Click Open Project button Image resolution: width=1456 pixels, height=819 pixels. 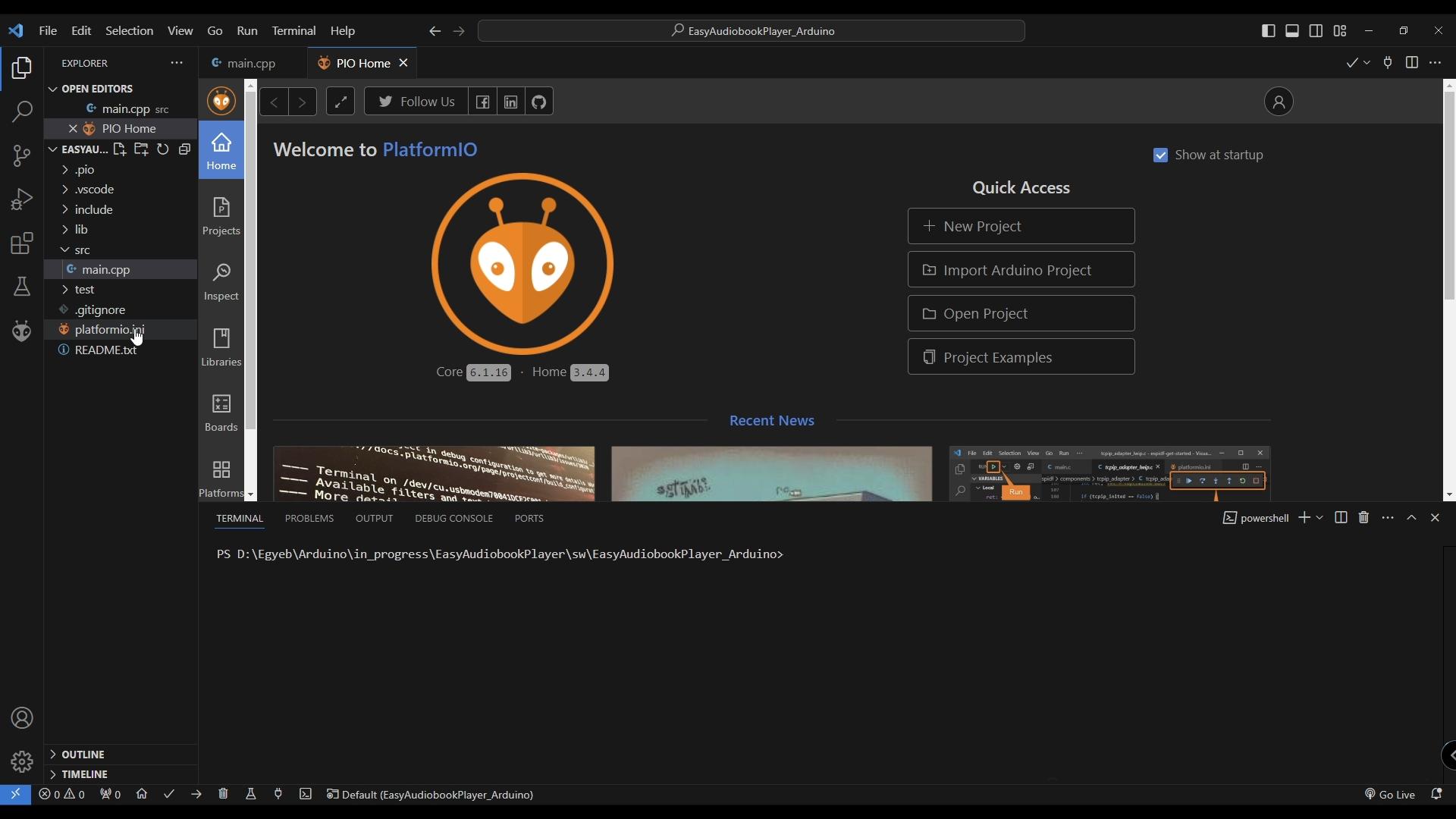pos(1021,314)
